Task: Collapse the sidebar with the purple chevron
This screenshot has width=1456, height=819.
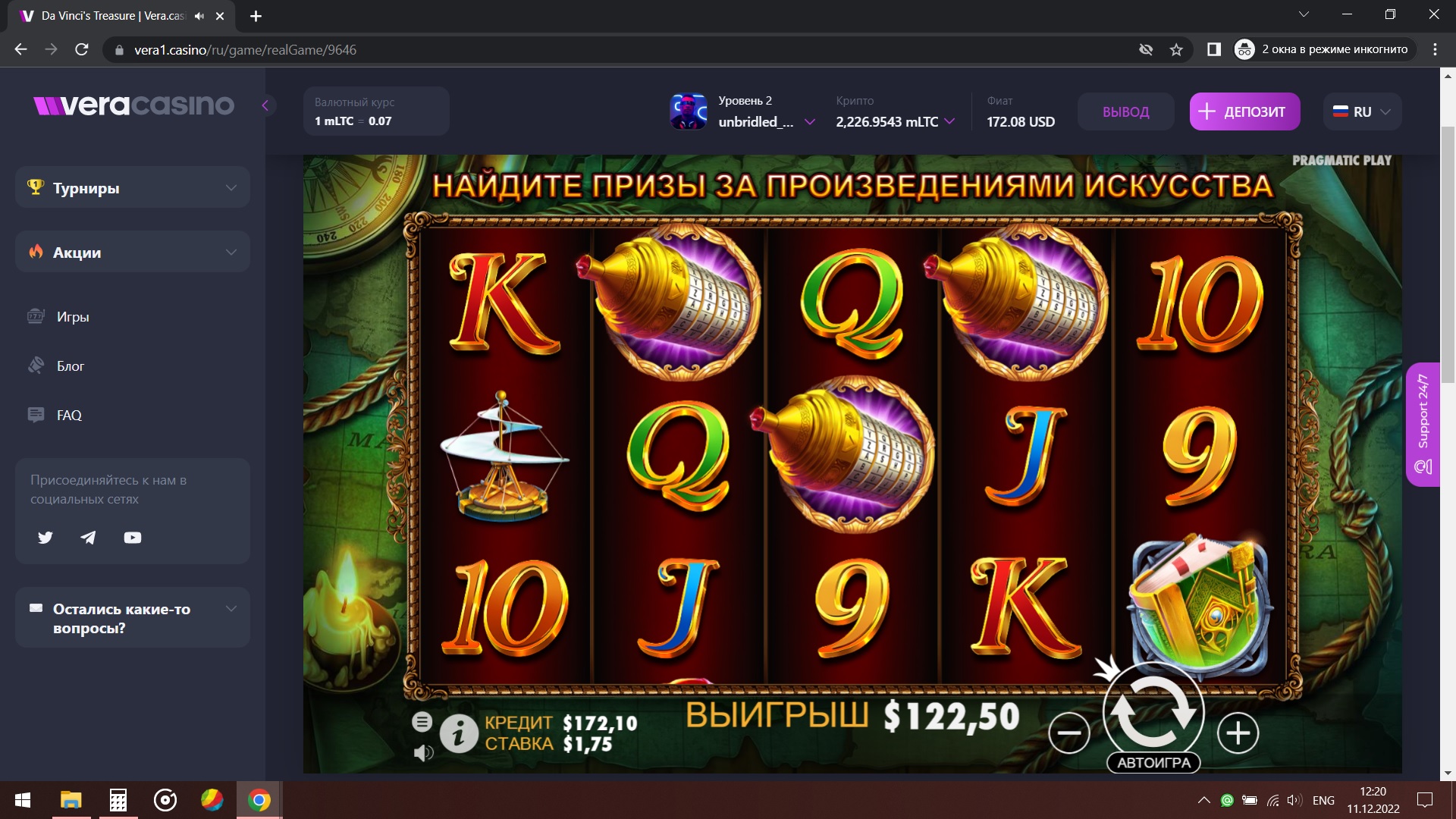Action: pyautogui.click(x=265, y=105)
